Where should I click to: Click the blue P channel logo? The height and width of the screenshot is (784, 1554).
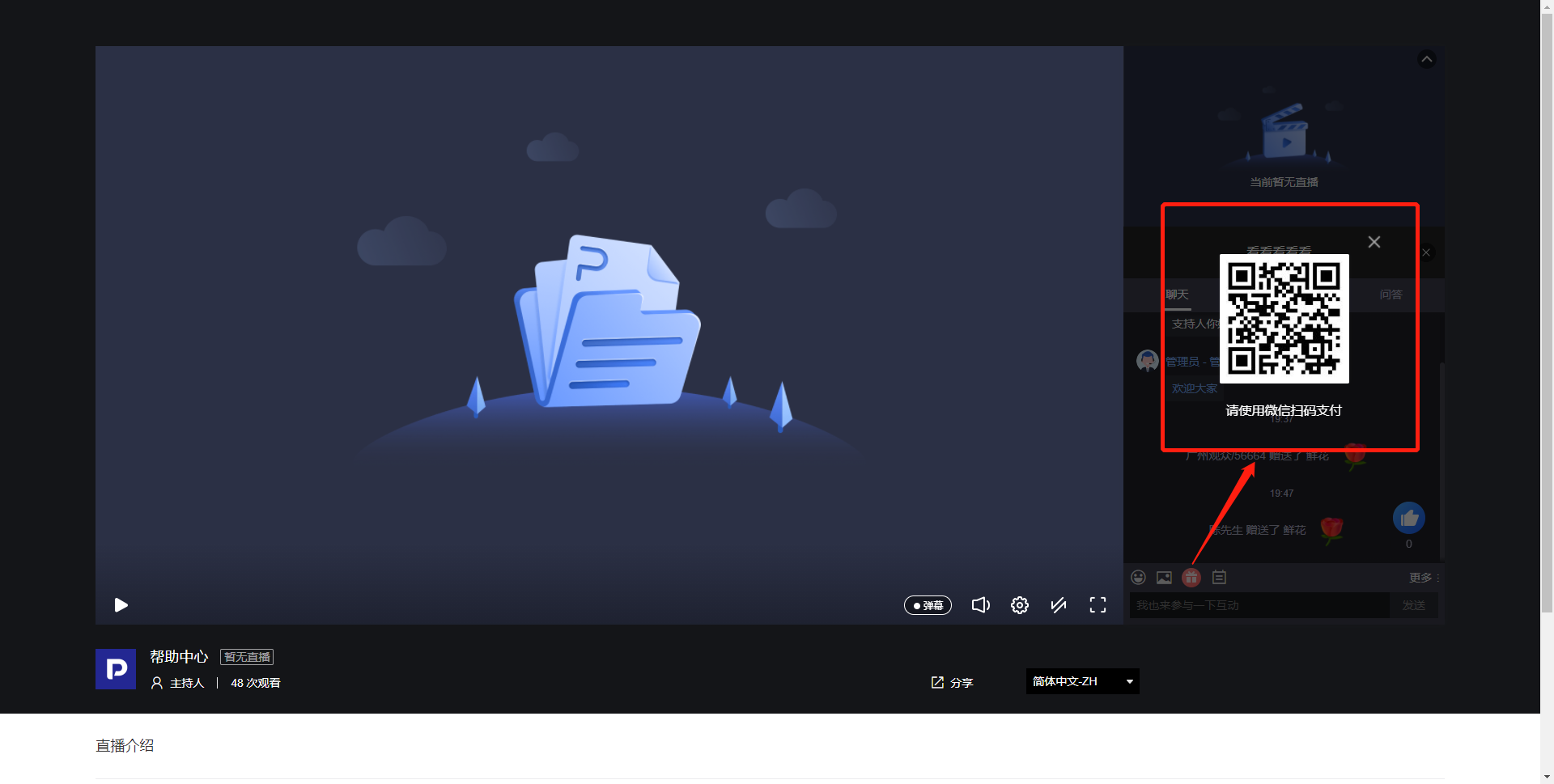[116, 669]
